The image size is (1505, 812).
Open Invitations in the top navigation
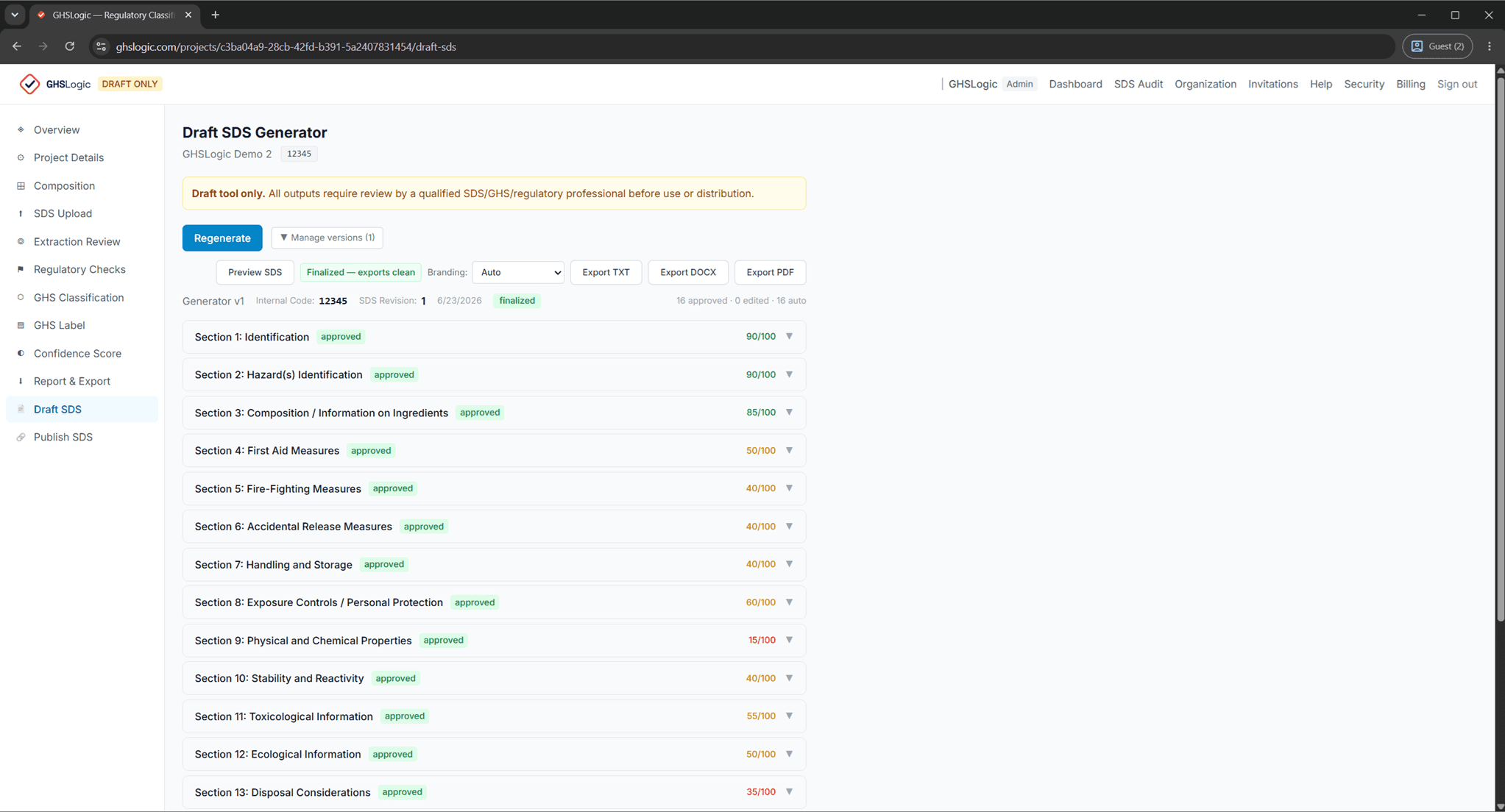(x=1272, y=84)
